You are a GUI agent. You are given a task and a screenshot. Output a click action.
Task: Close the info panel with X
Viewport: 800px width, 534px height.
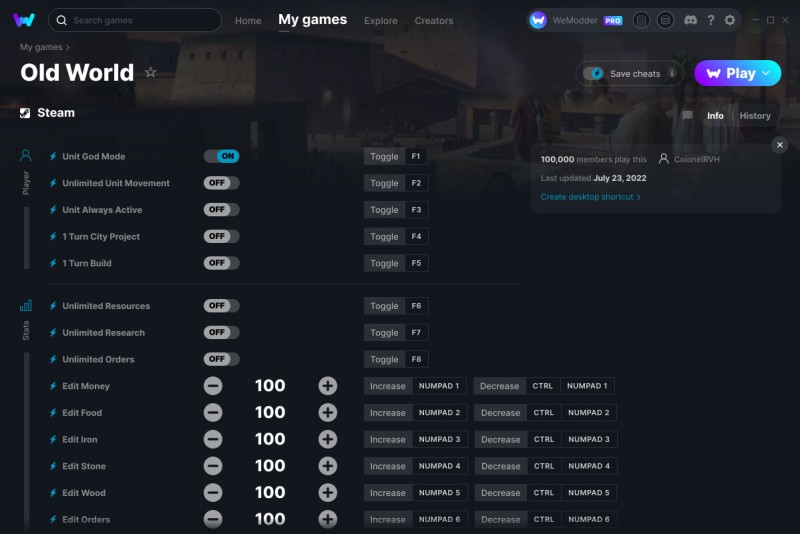780,145
